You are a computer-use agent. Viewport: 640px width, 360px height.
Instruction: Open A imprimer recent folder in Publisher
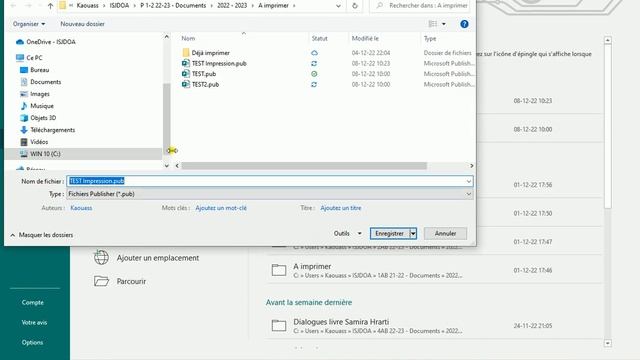[435, 270]
